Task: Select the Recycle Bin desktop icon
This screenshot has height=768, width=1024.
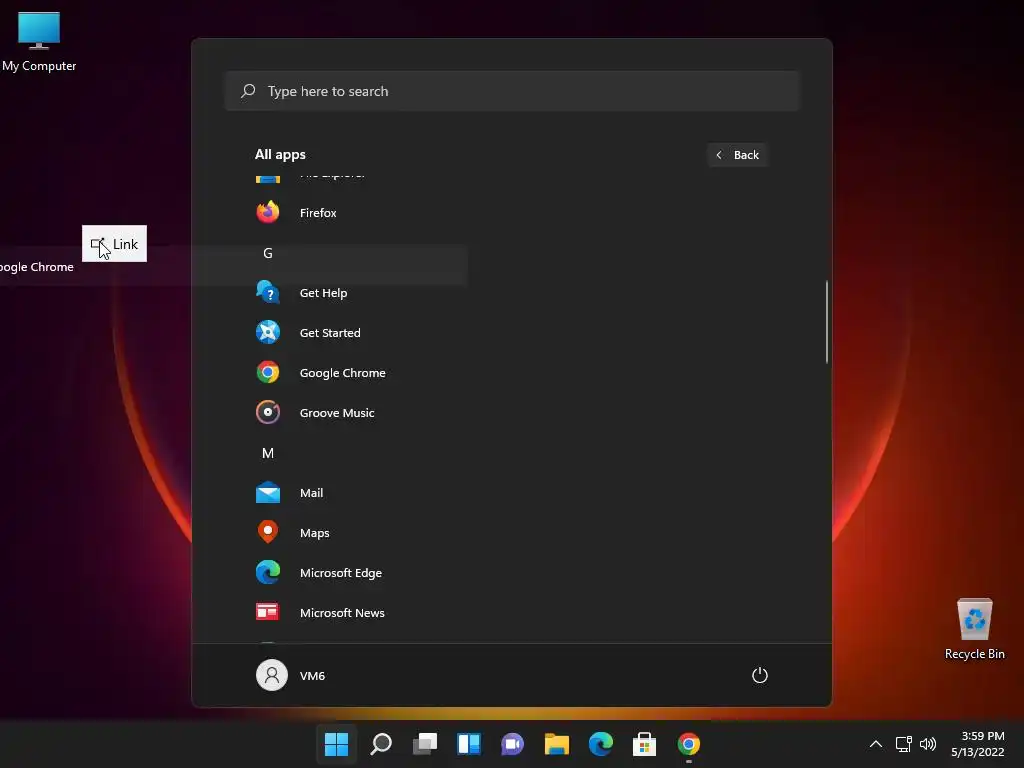Action: pos(974,630)
